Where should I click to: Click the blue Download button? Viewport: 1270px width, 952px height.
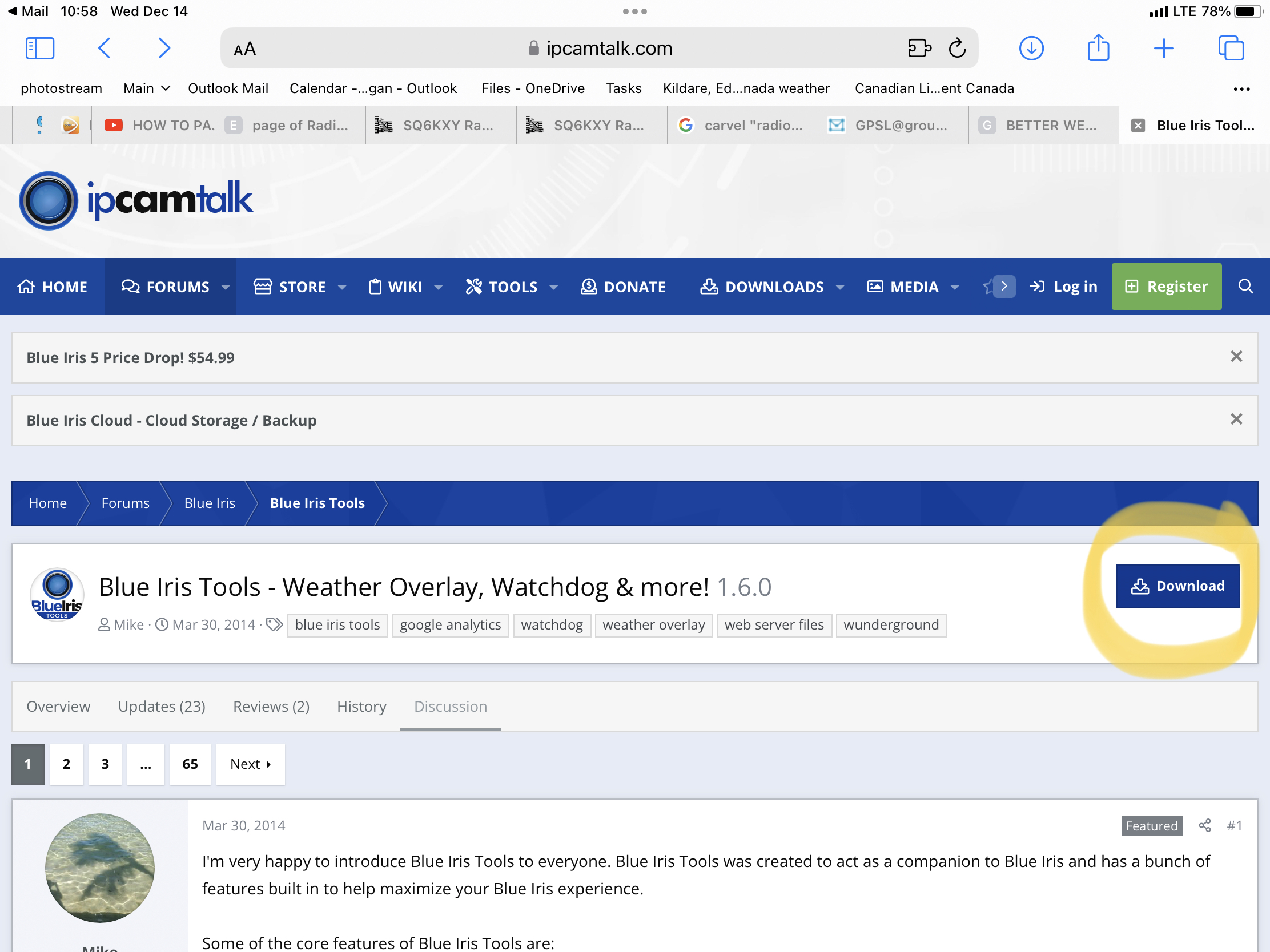click(1177, 586)
